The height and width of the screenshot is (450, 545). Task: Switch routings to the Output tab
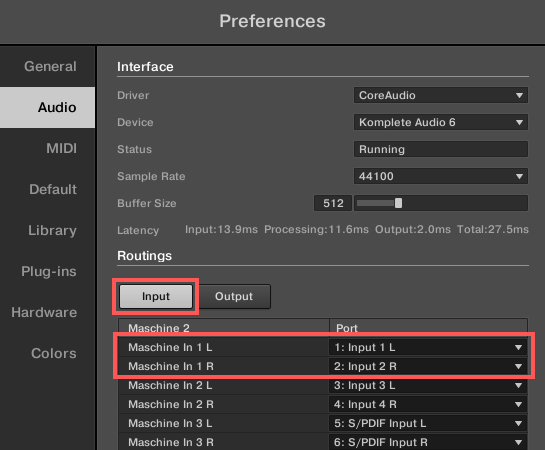click(x=234, y=296)
